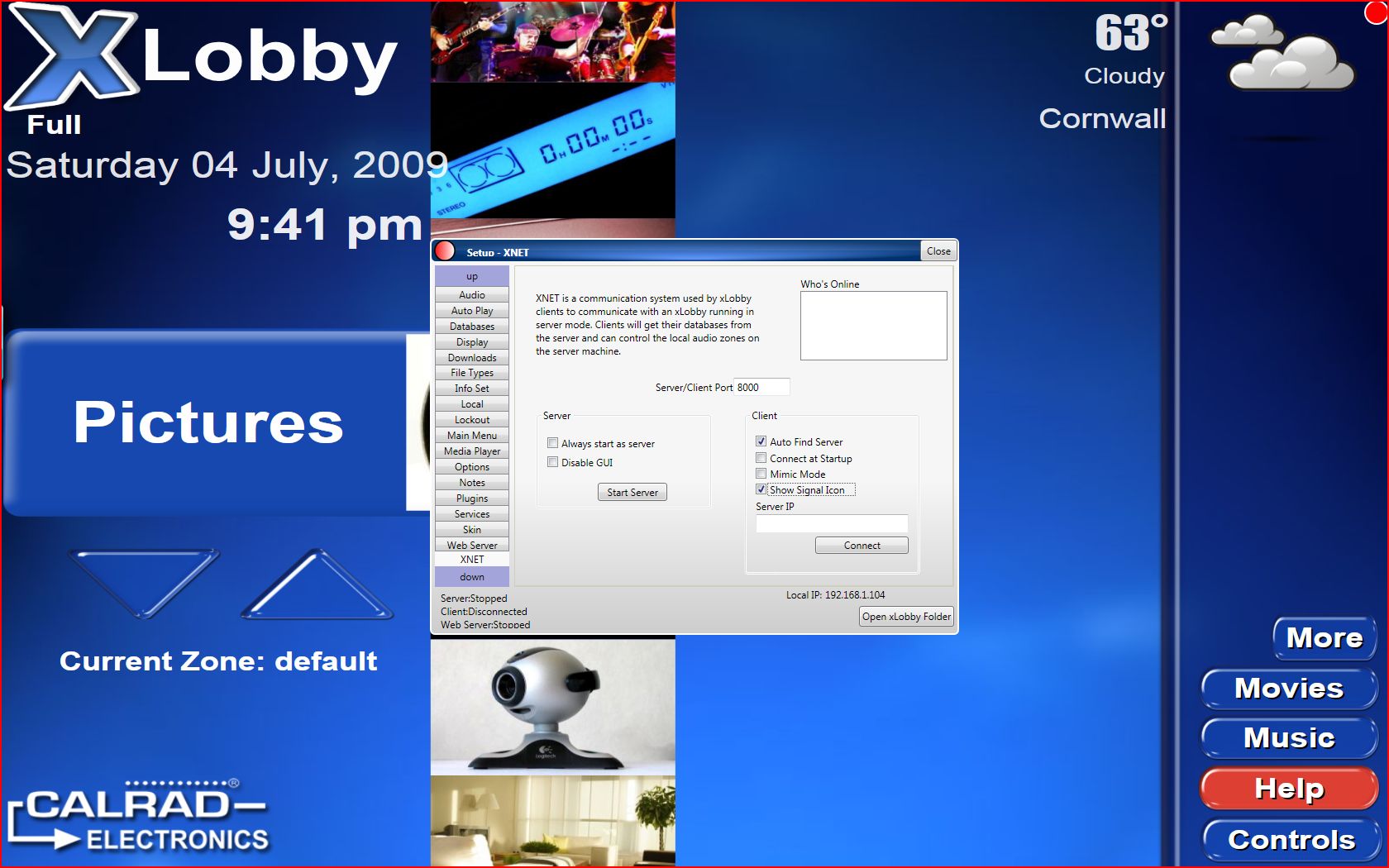Open the Audio setup section
This screenshot has height=868, width=1389.
472,295
